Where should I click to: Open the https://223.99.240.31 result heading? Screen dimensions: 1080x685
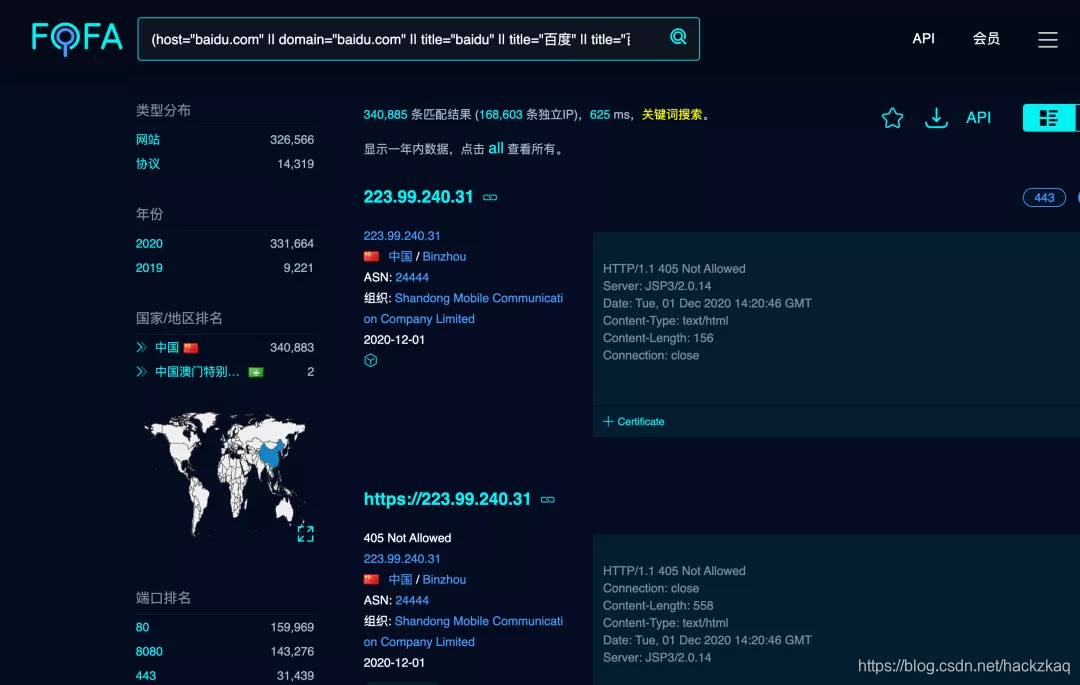[447, 499]
